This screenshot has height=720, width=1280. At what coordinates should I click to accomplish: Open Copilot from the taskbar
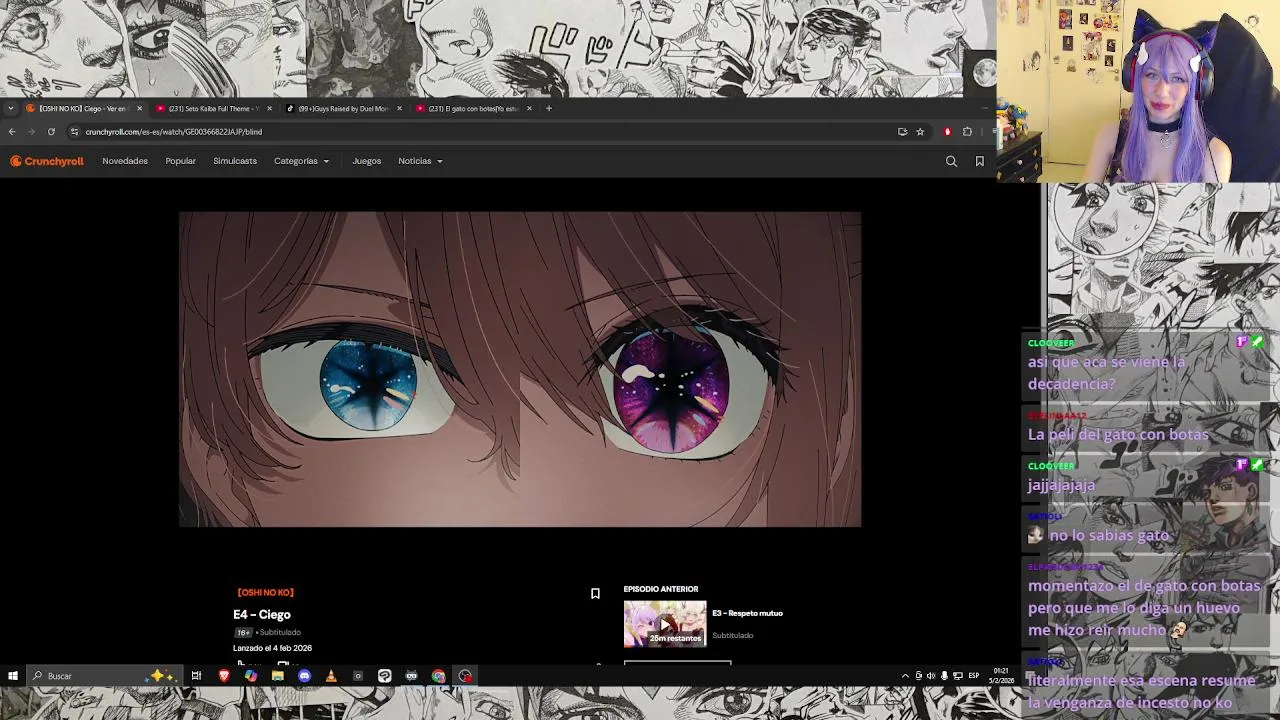(x=251, y=676)
